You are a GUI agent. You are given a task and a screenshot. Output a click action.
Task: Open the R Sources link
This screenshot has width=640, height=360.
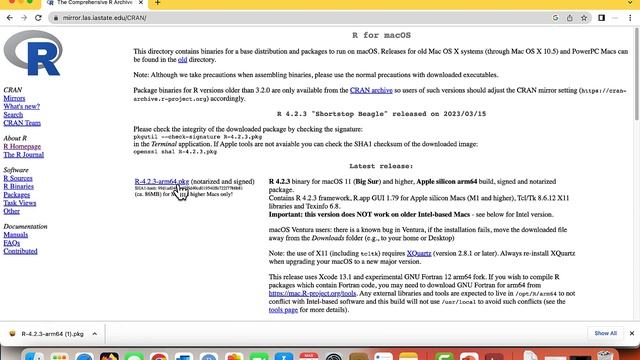pos(18,178)
